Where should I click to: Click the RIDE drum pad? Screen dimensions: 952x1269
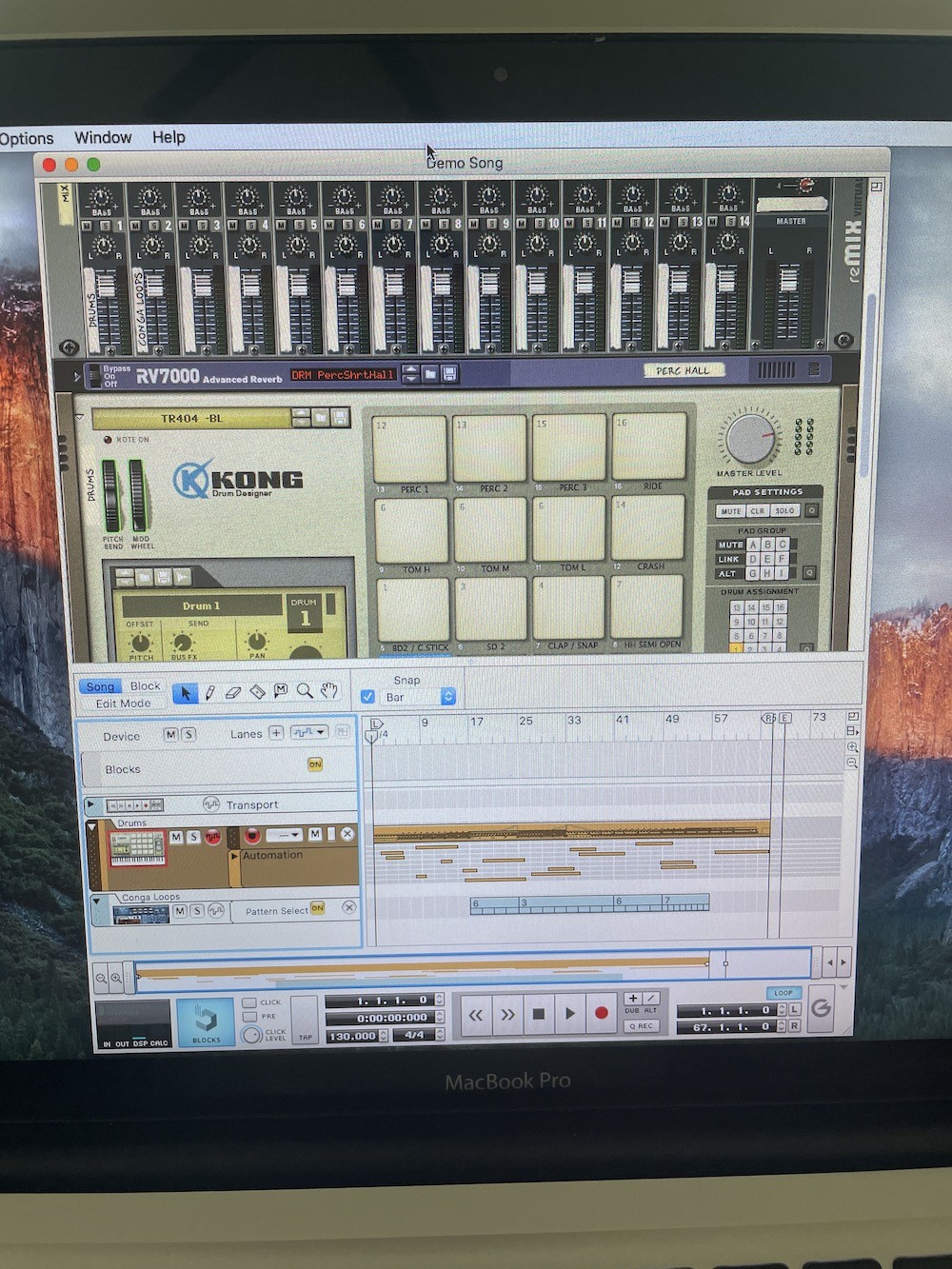649,446
